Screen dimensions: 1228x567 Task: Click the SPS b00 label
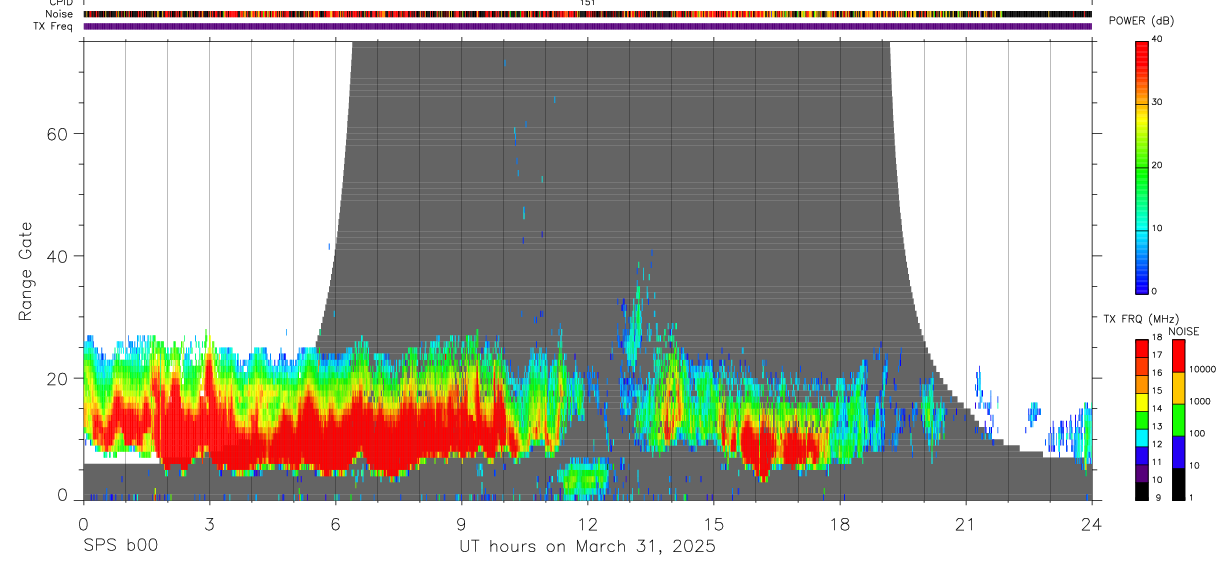coord(120,546)
